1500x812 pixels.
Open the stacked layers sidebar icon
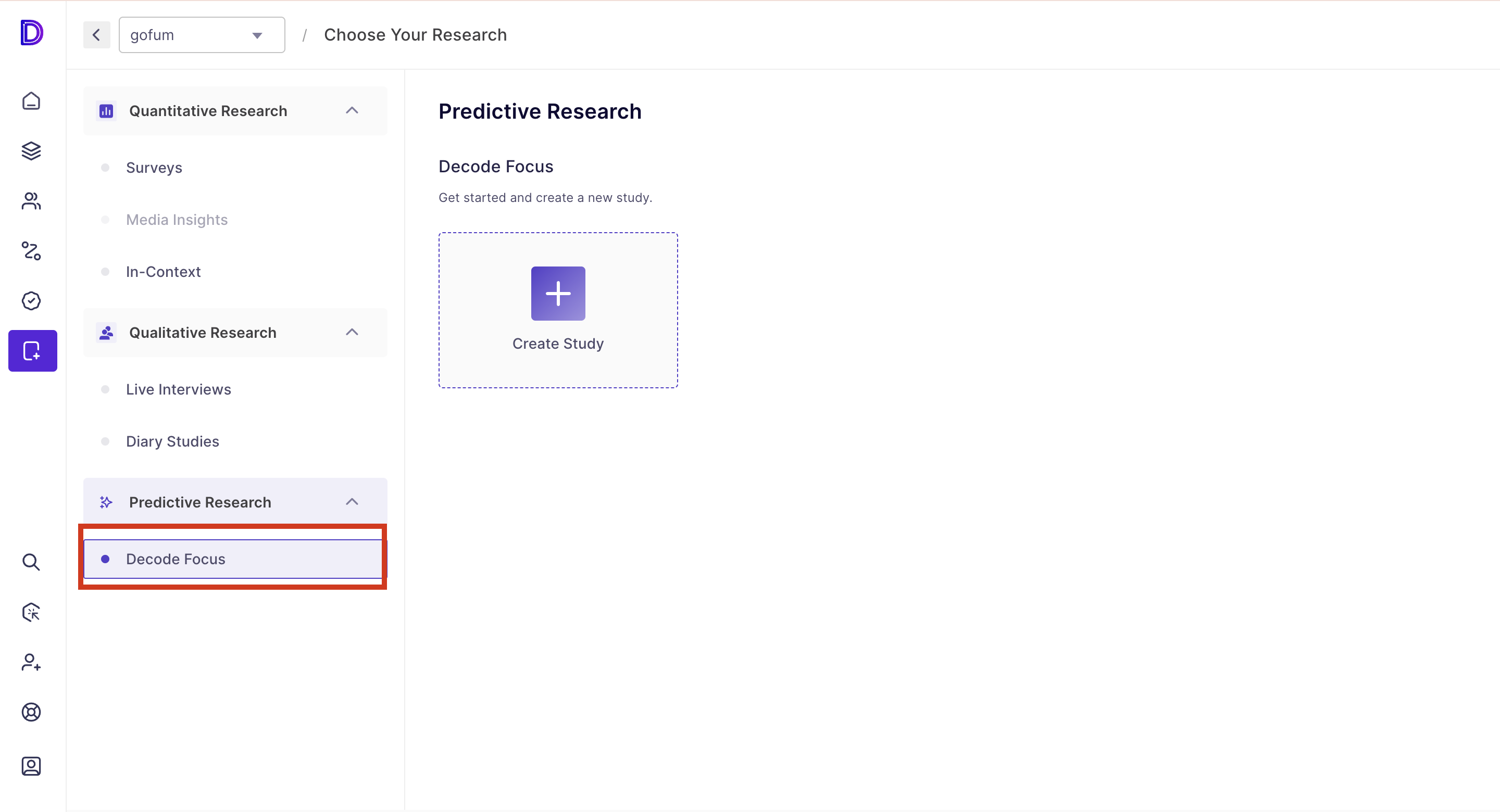(x=31, y=151)
